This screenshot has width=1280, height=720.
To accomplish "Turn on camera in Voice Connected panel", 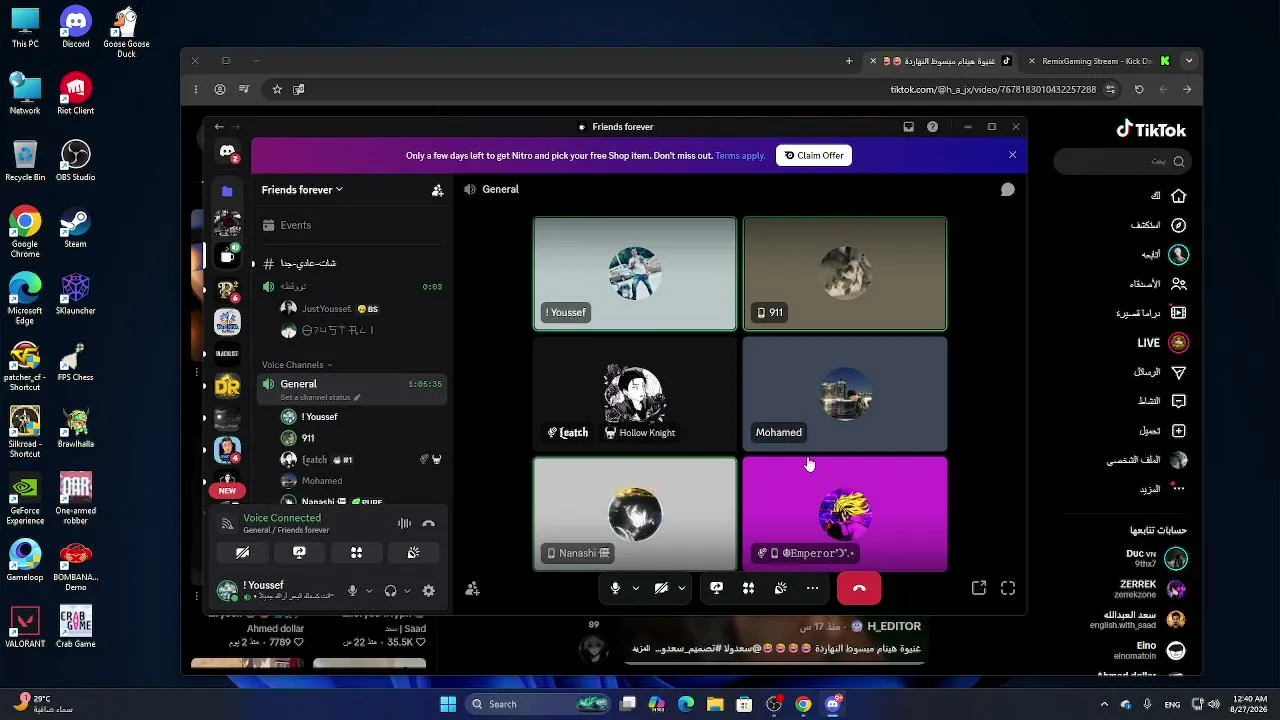I will pos(242,552).
